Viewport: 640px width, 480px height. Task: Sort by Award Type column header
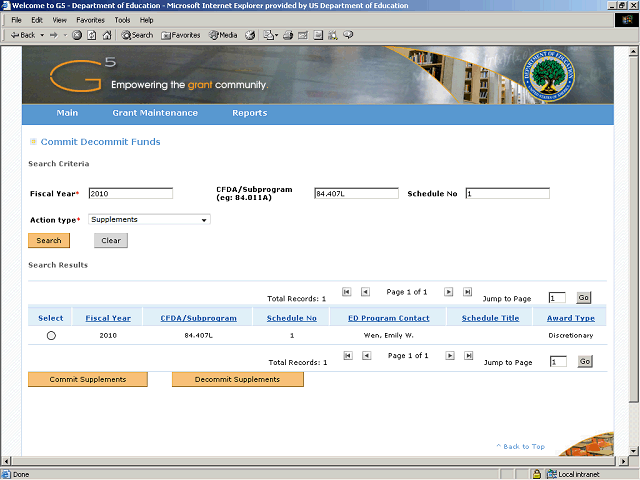point(571,318)
